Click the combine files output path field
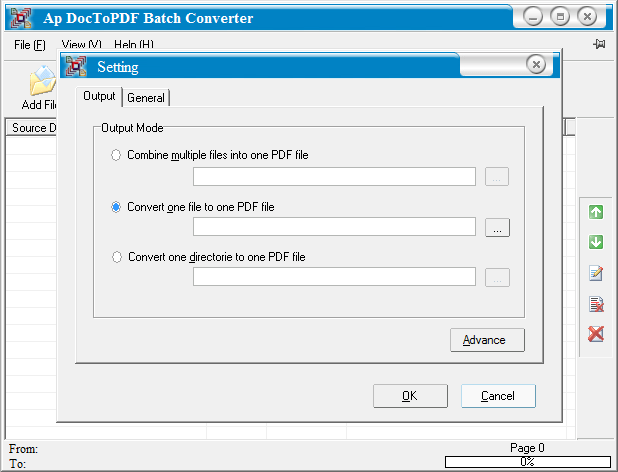The height and width of the screenshot is (472, 618). [334, 177]
